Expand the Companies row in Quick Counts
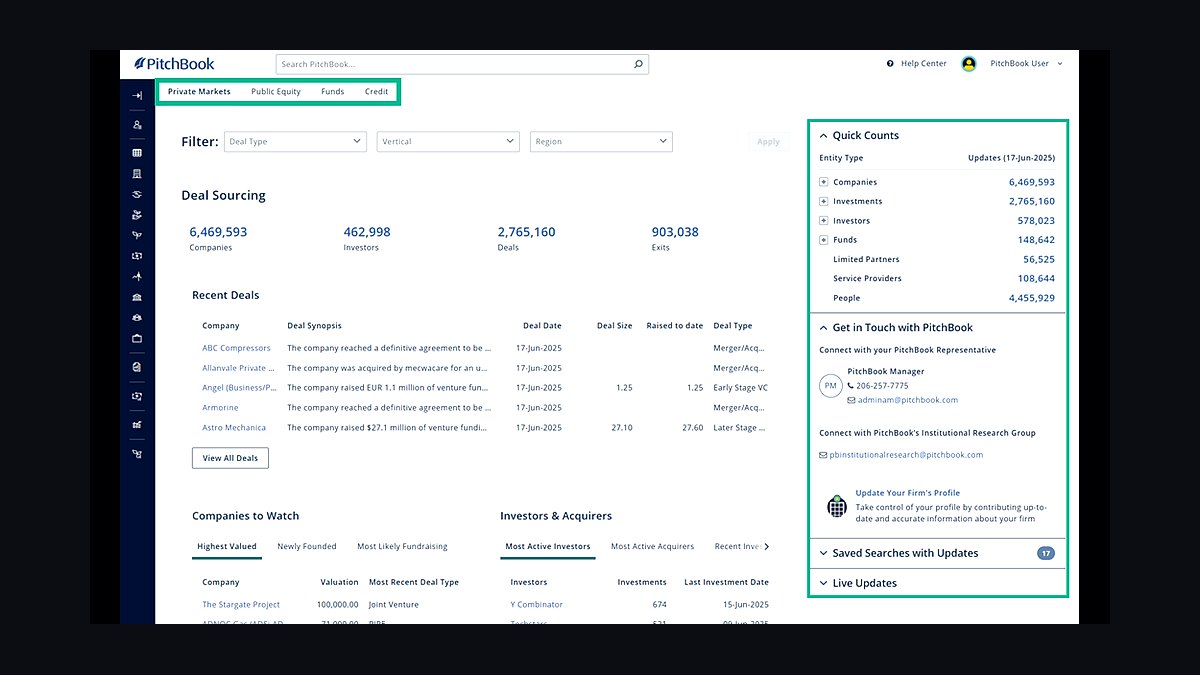The height and width of the screenshot is (675, 1200). [x=824, y=182]
